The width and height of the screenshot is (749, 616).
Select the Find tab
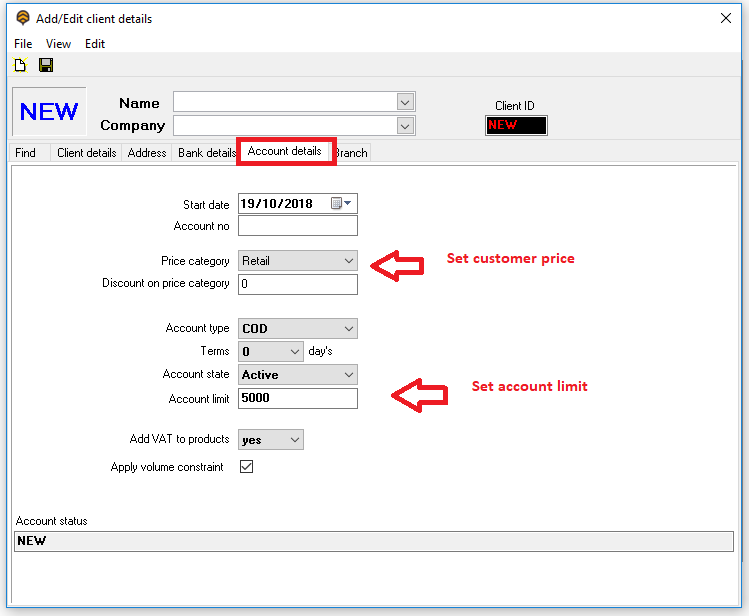26,153
